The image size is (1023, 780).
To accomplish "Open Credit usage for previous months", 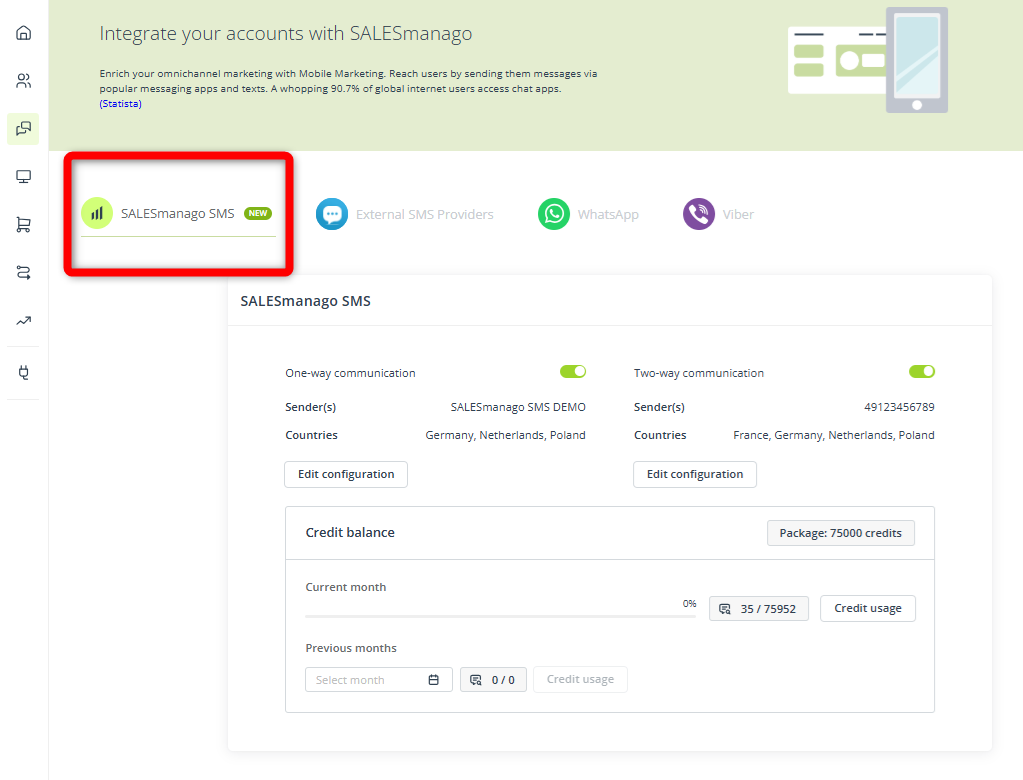I will pos(580,680).
